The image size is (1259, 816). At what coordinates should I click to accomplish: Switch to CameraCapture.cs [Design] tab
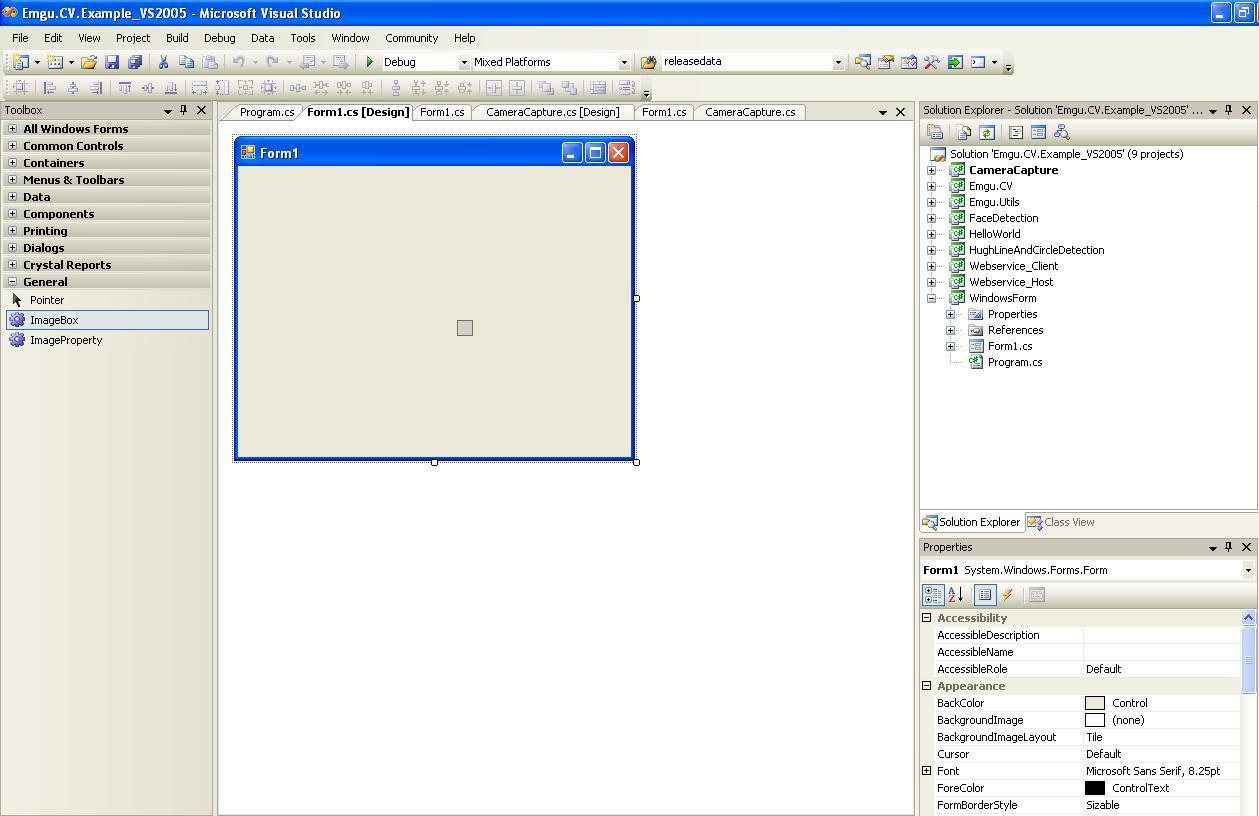[x=552, y=112]
